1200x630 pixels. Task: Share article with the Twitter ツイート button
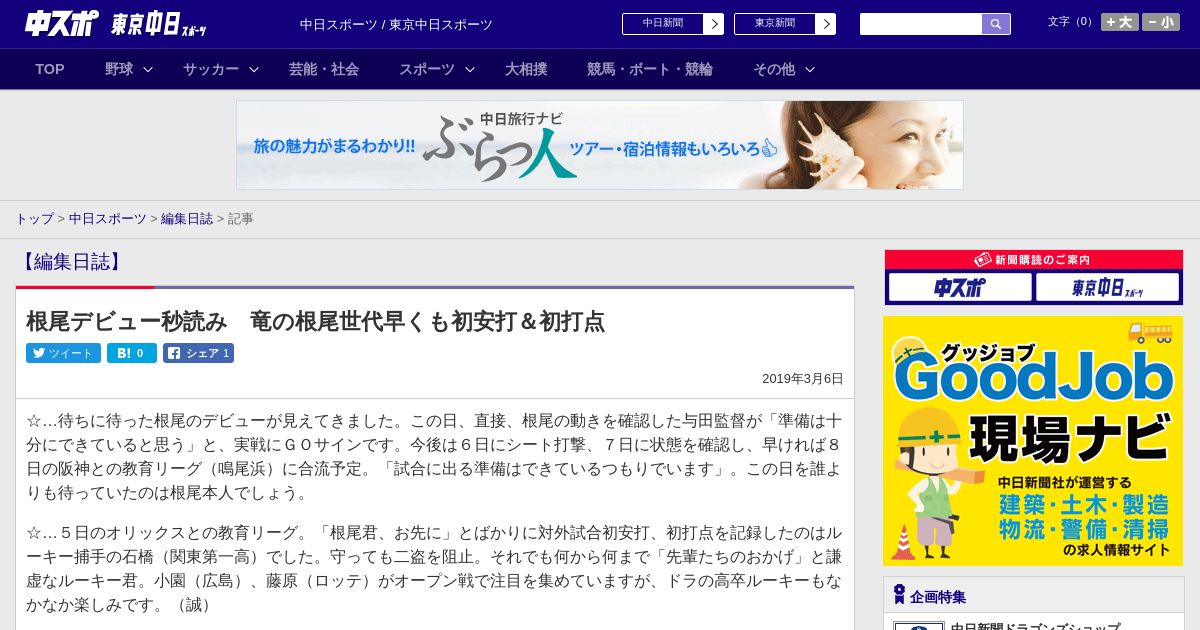pos(63,353)
